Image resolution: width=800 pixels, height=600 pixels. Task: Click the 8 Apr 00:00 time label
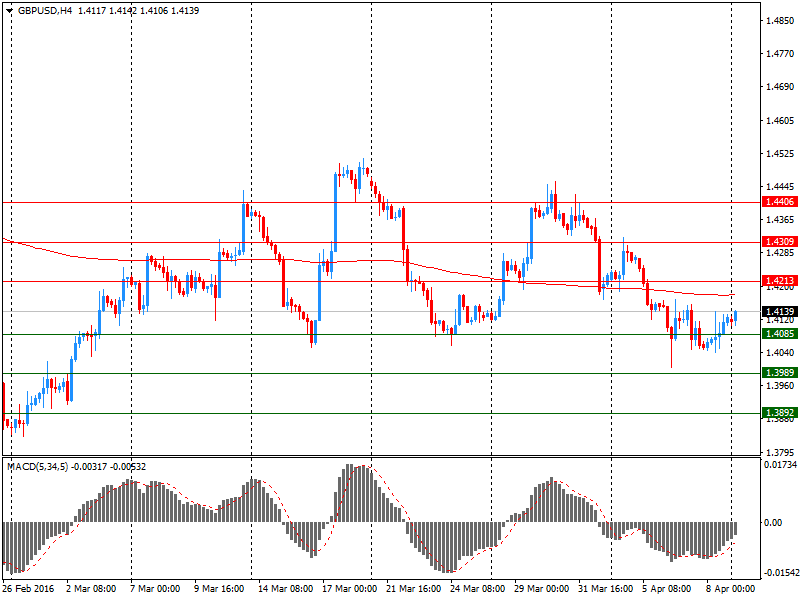click(x=731, y=589)
